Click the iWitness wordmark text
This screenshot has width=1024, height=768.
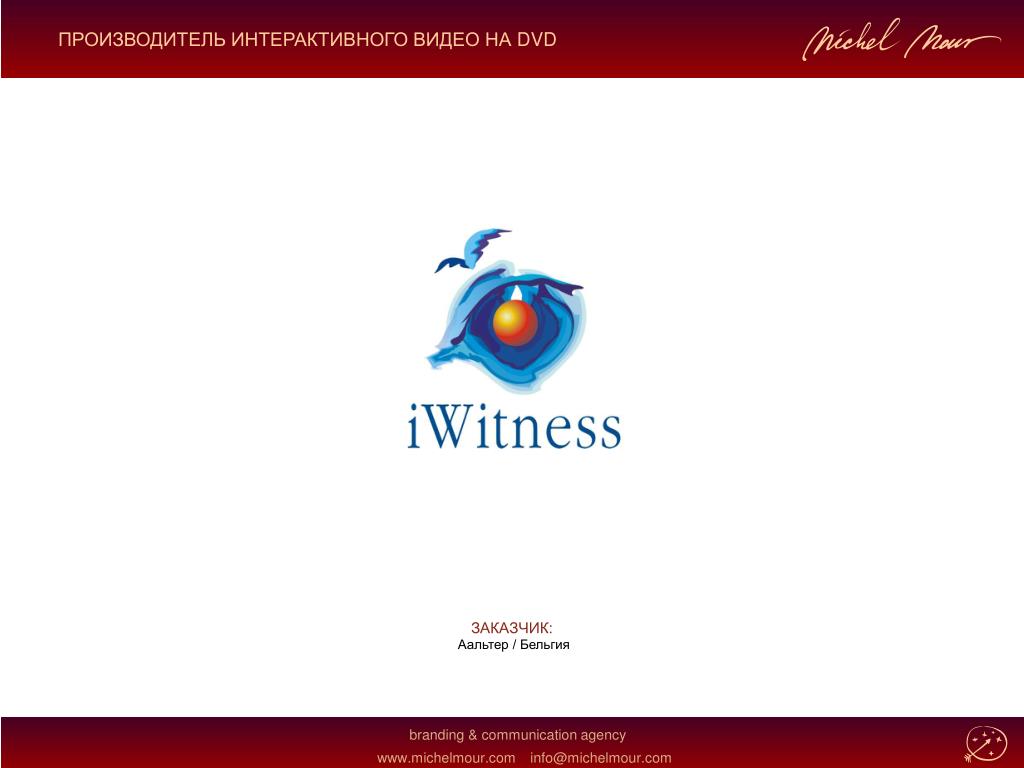514,427
